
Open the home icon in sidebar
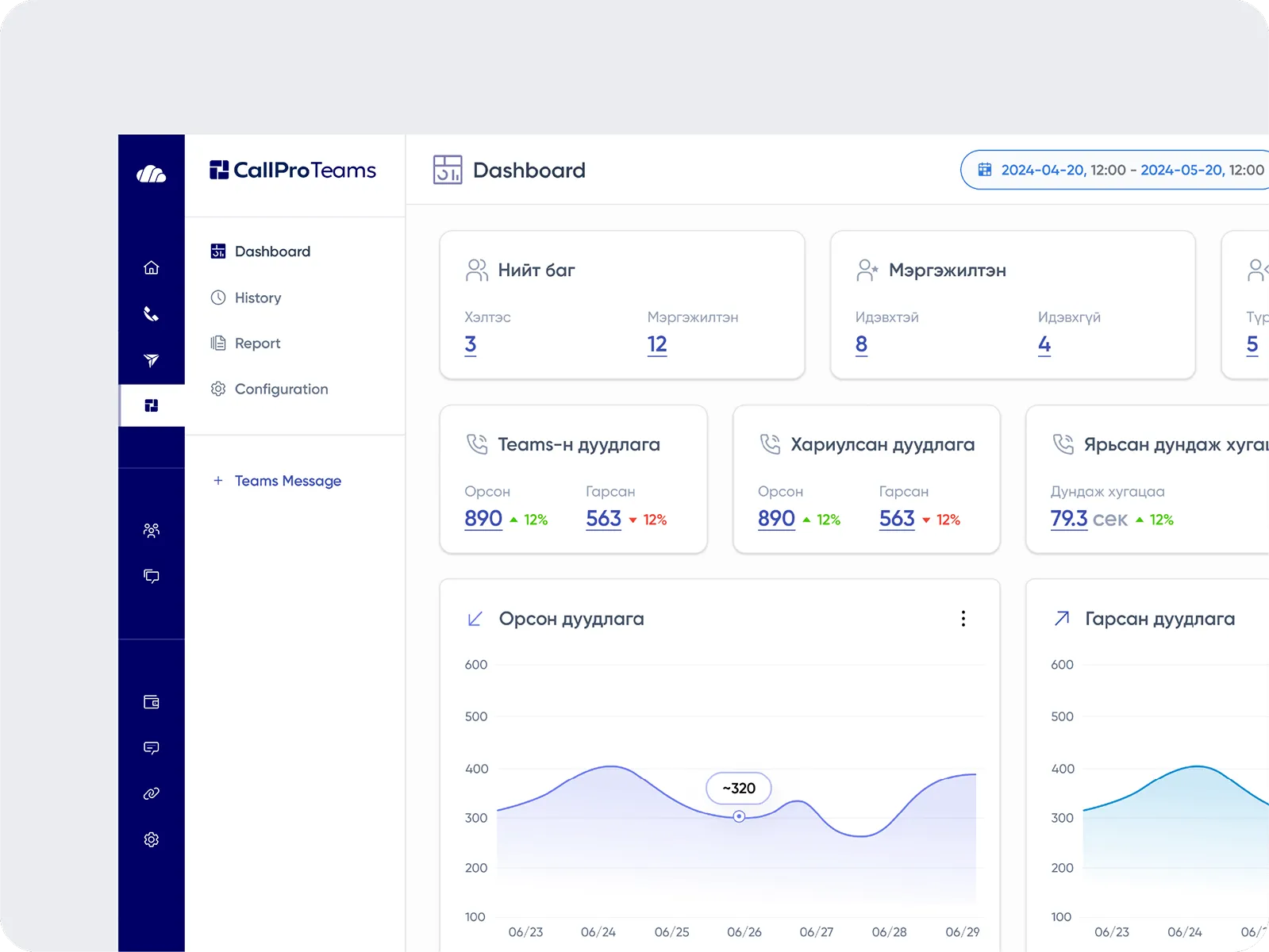click(152, 268)
